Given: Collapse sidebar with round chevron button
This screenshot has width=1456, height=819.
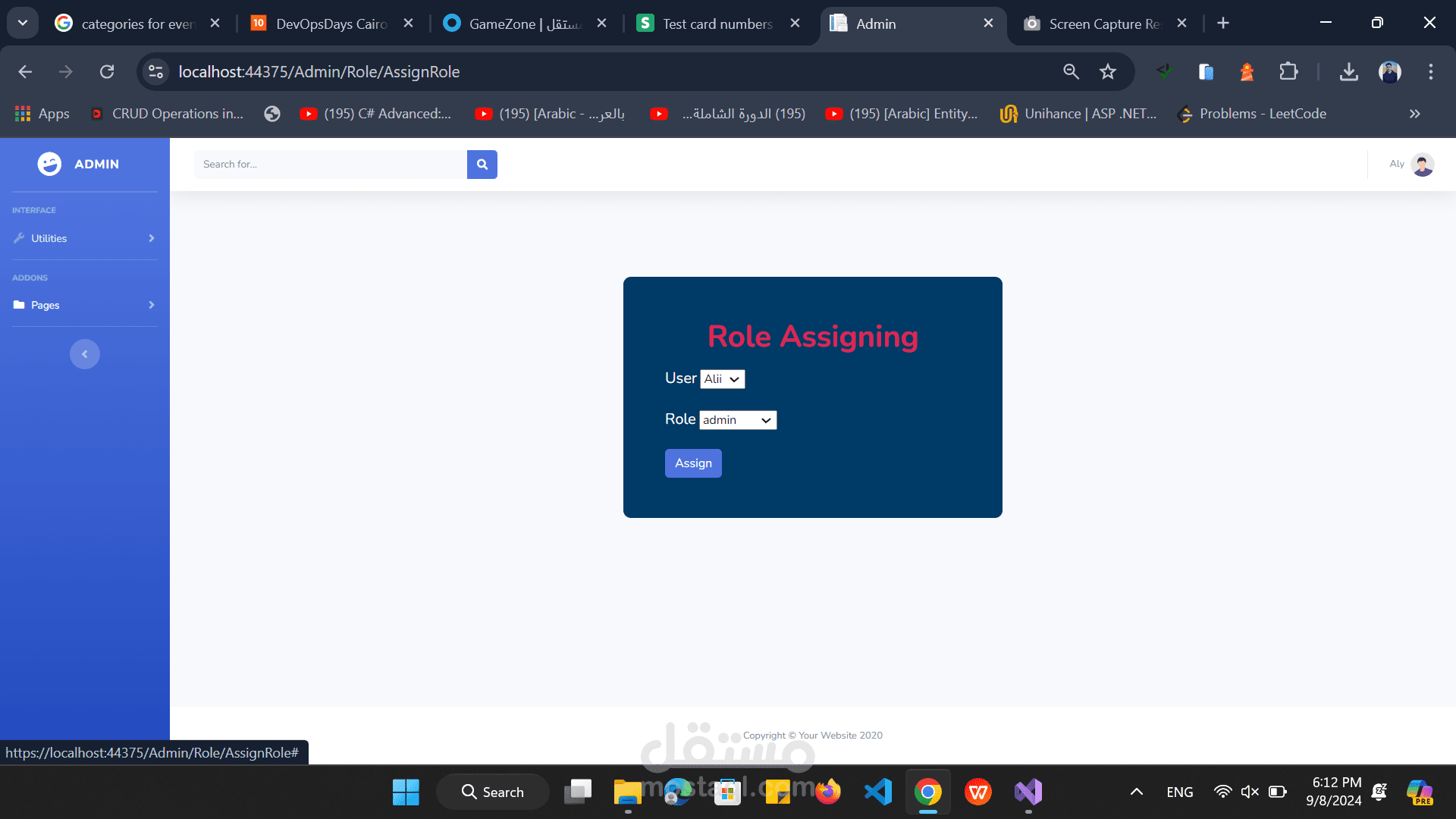Looking at the screenshot, I should click(x=85, y=354).
